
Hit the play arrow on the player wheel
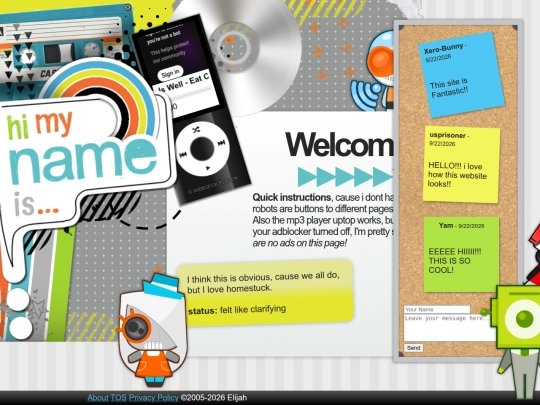point(208,168)
